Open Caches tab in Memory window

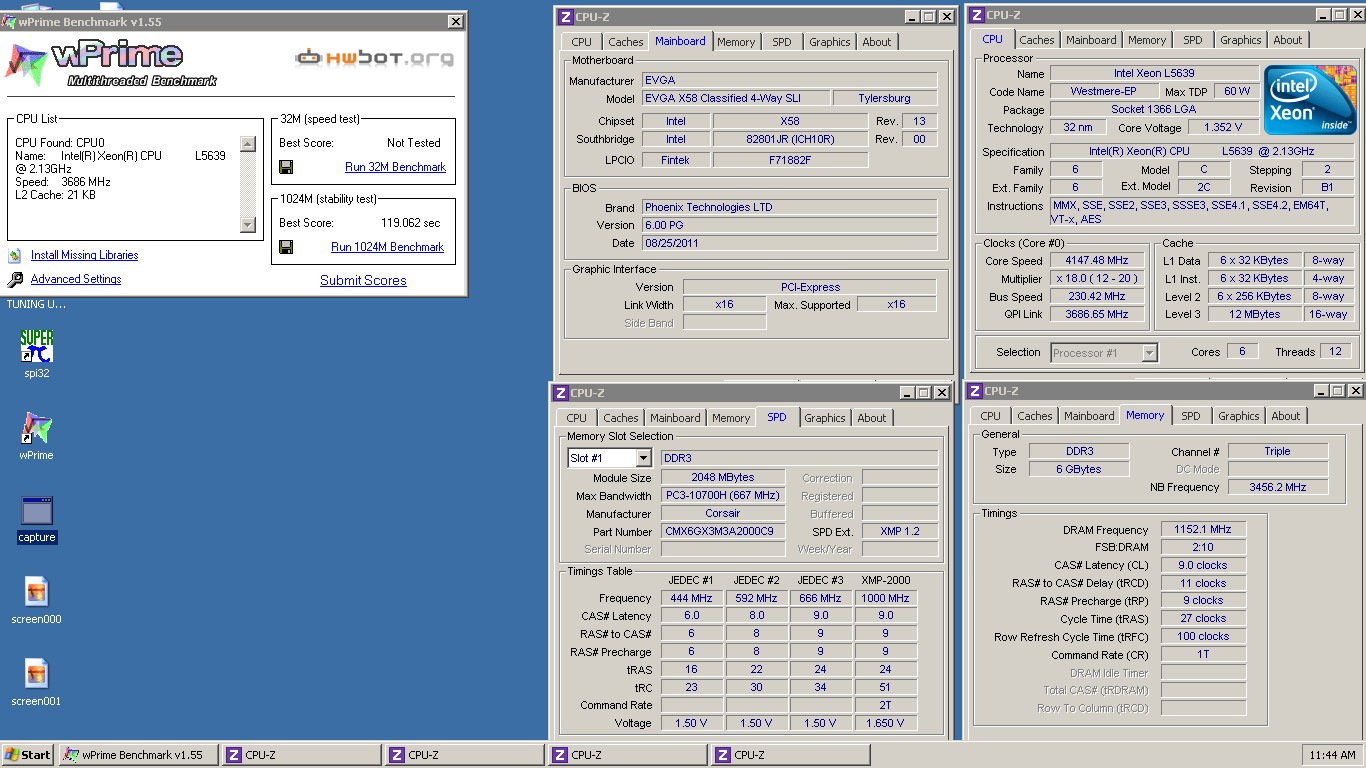(x=1035, y=416)
